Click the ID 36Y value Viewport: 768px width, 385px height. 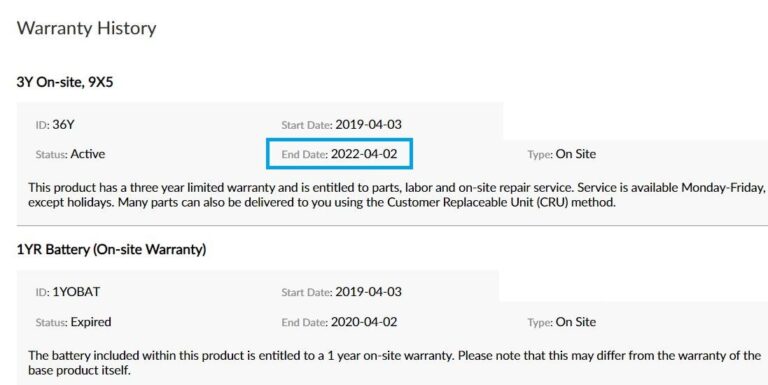tap(63, 124)
